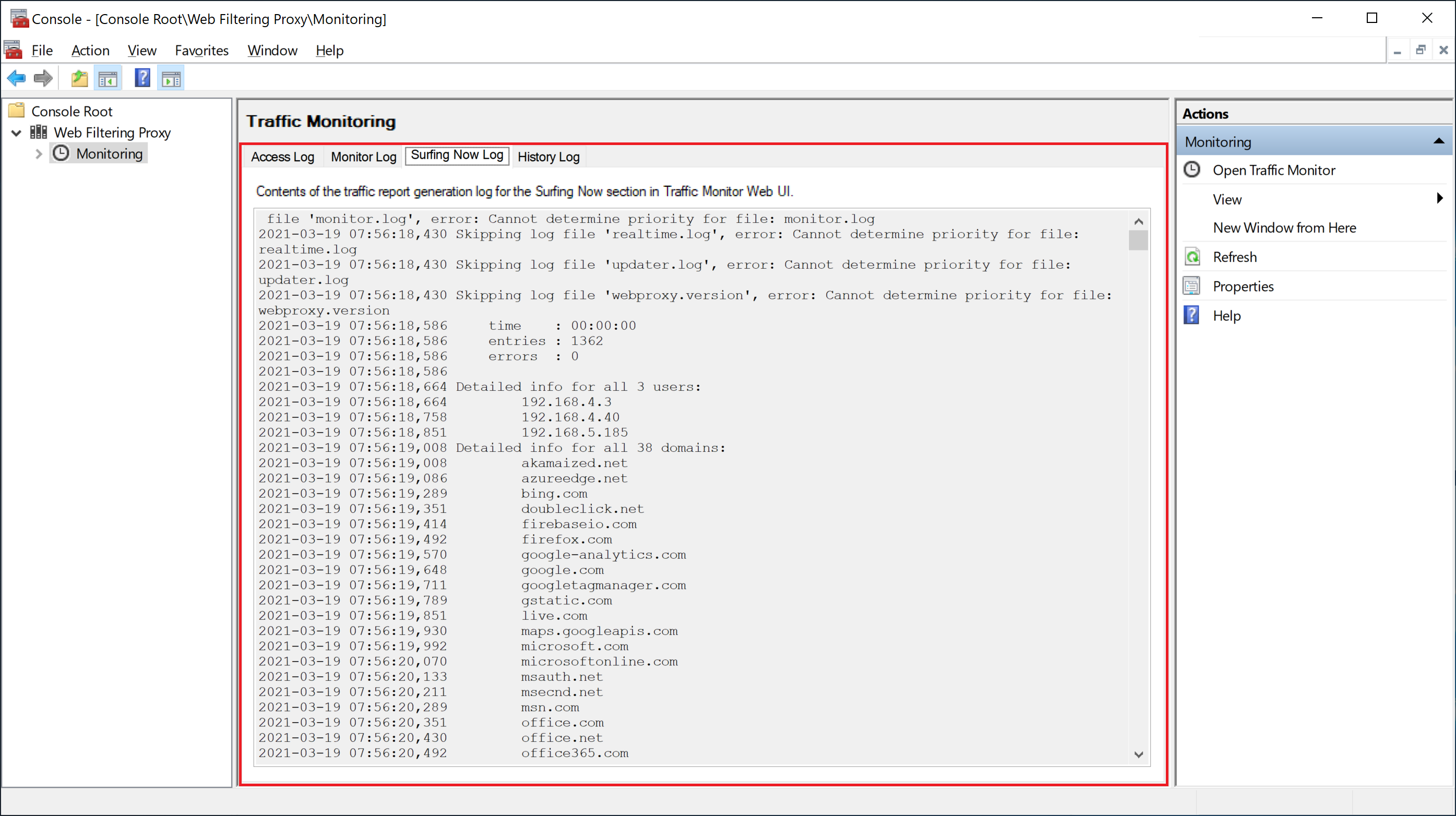This screenshot has width=1456, height=816.
Task: Click the Properties icon in Actions pane
Action: click(x=1192, y=286)
